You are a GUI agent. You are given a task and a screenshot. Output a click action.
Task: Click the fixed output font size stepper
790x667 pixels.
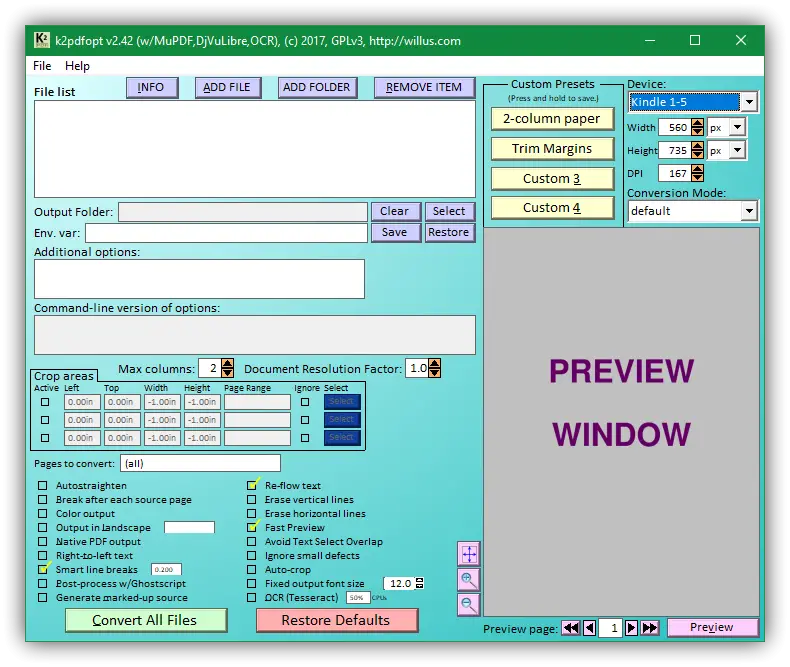tap(419, 583)
